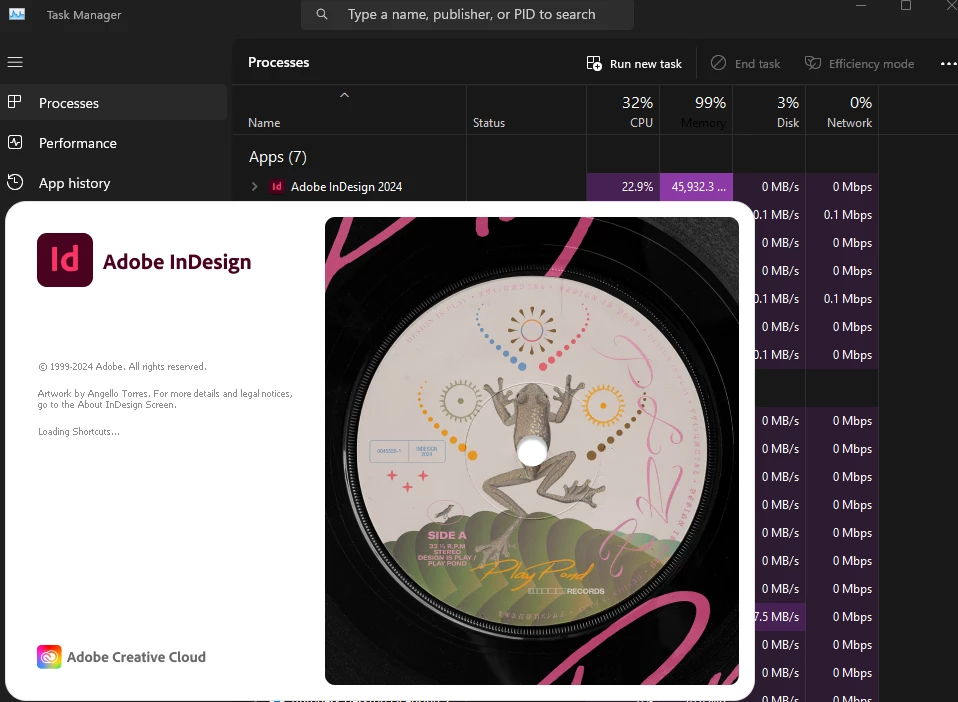The height and width of the screenshot is (702, 958).
Task: Open the Task Manager hamburger navigation menu
Action: click(x=15, y=62)
